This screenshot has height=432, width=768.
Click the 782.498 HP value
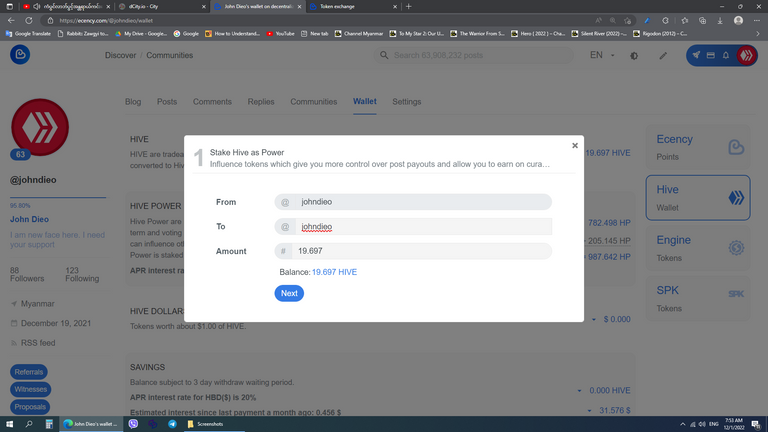click(x=609, y=223)
